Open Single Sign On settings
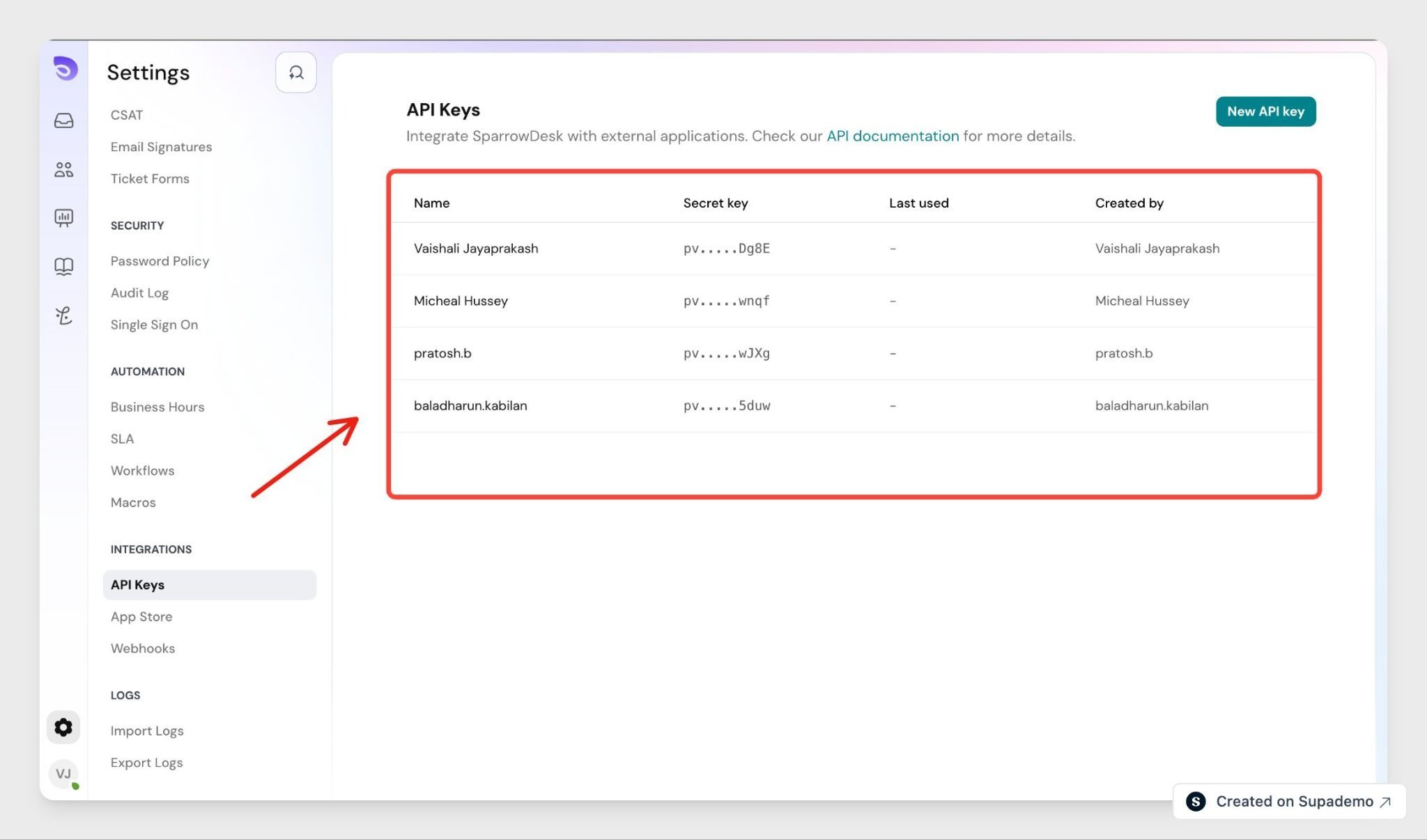The height and width of the screenshot is (840, 1427). point(154,325)
